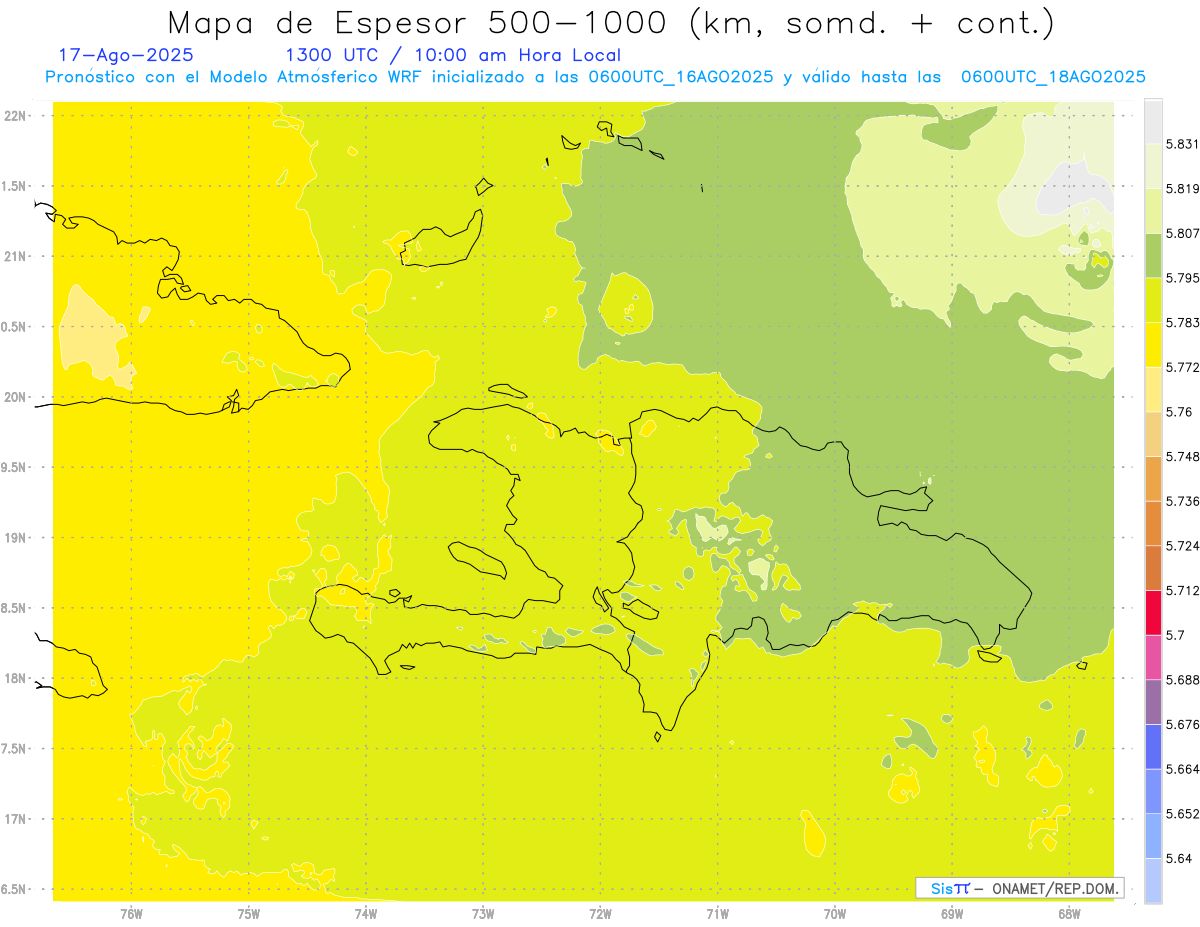Select the colorbar value 5.676

[x=1183, y=724]
